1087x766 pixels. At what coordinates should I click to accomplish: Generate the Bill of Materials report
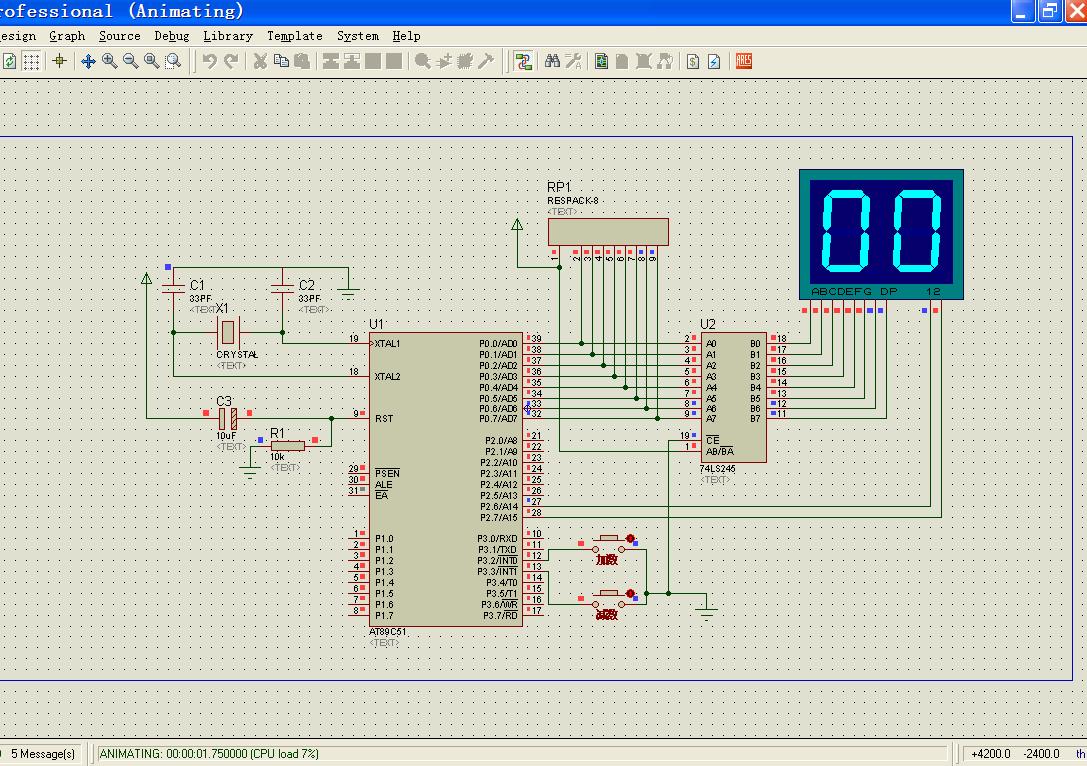(x=693, y=61)
